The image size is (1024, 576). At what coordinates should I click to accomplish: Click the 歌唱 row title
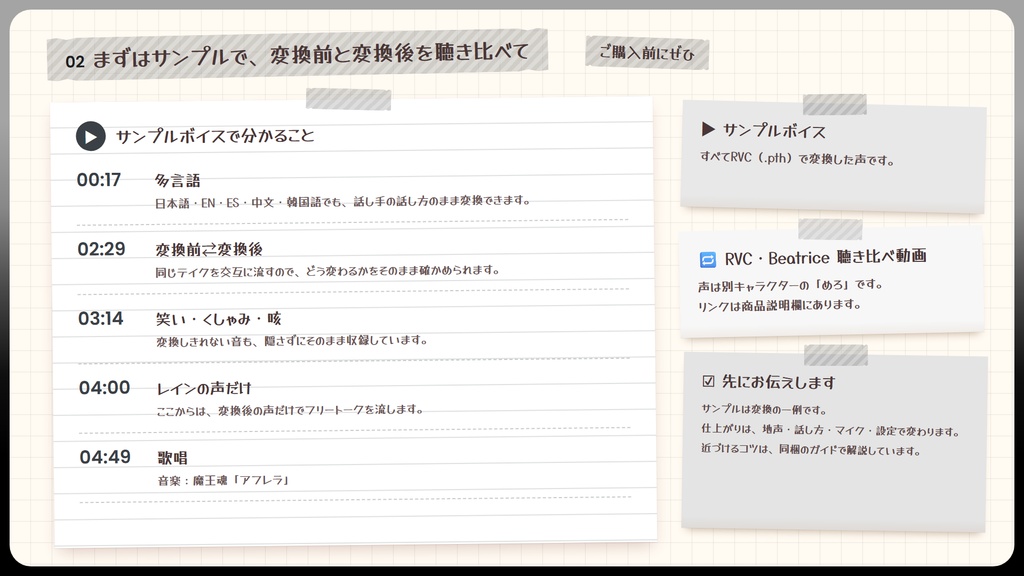click(x=172, y=457)
